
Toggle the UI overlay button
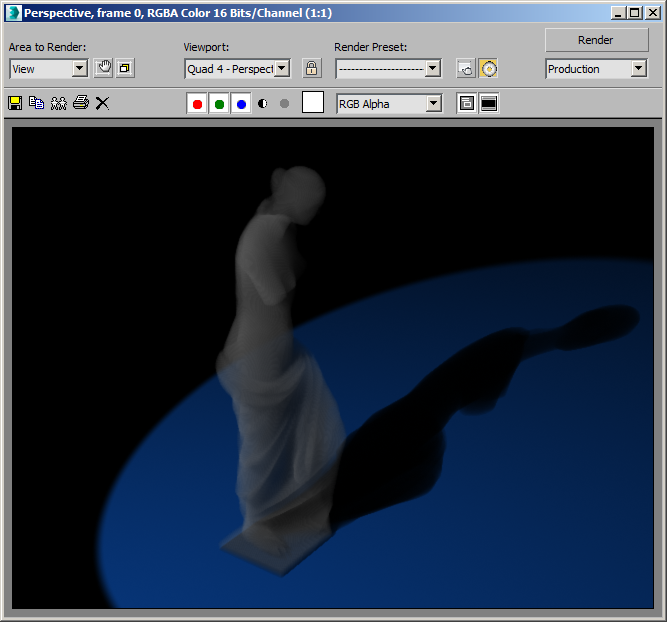click(x=467, y=103)
